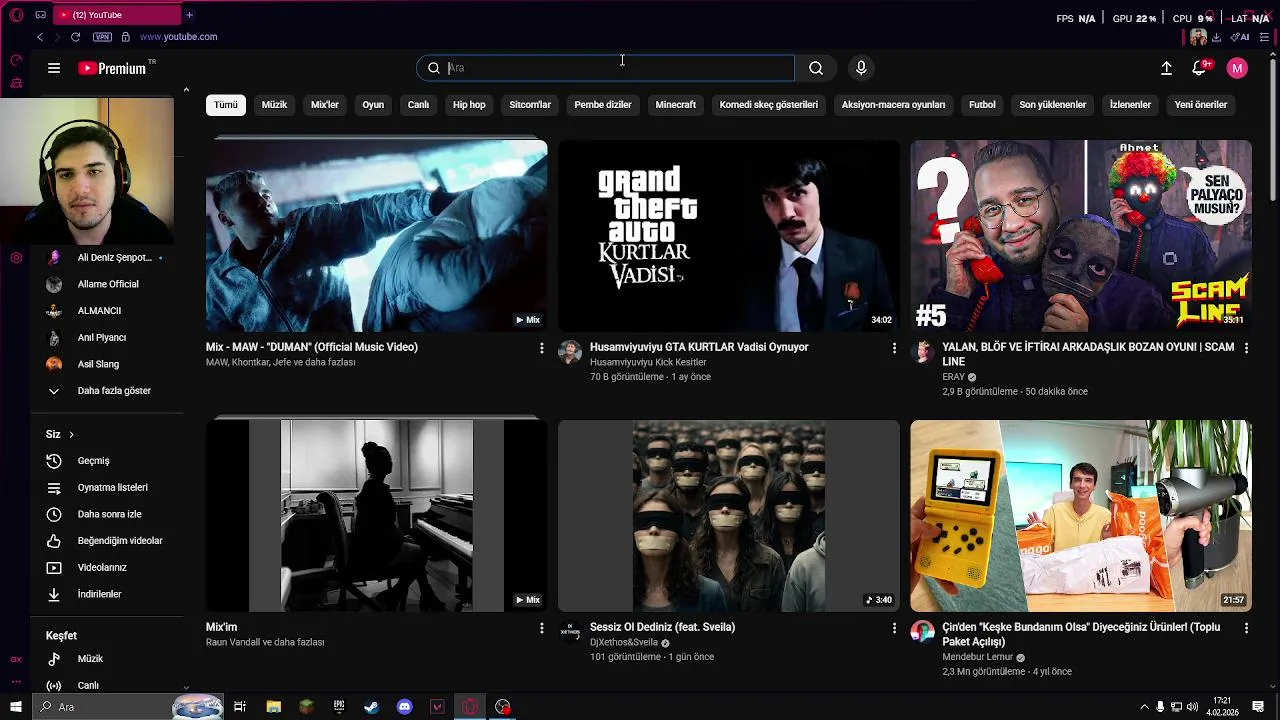This screenshot has height=720, width=1280.
Task: Select the Mix'ler filter chip
Action: 325,105
